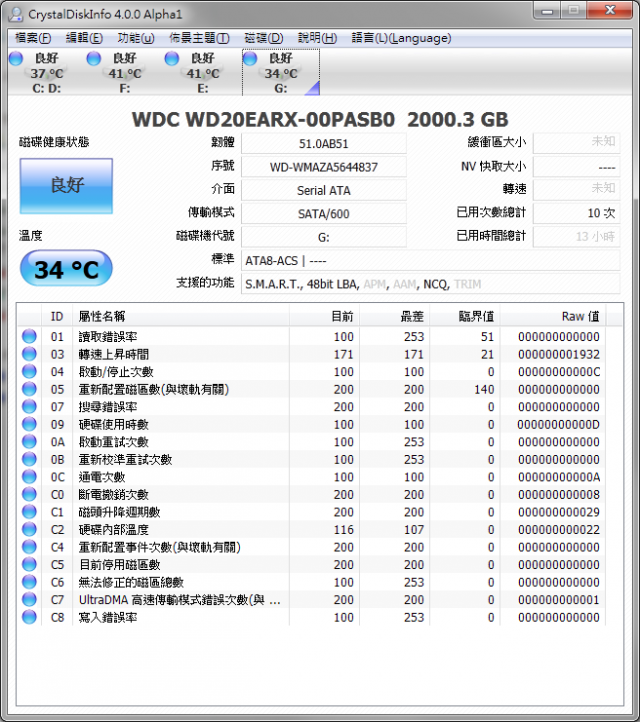Screen dimensions: 640x723
Task: Click the status orb in the 斷電撤銷次數 row
Action: click(29, 494)
